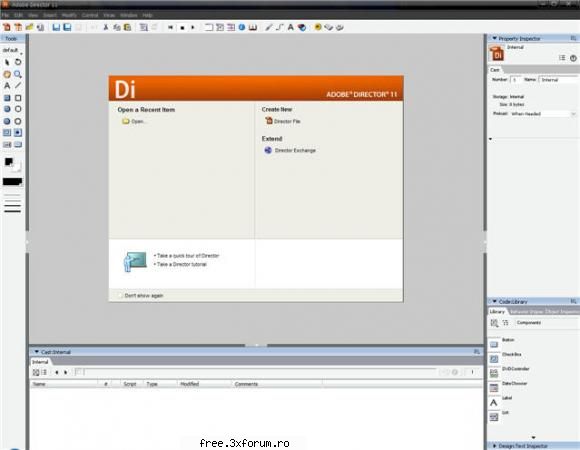Open the Director Exchange link
The image size is (580, 450).
290,150
